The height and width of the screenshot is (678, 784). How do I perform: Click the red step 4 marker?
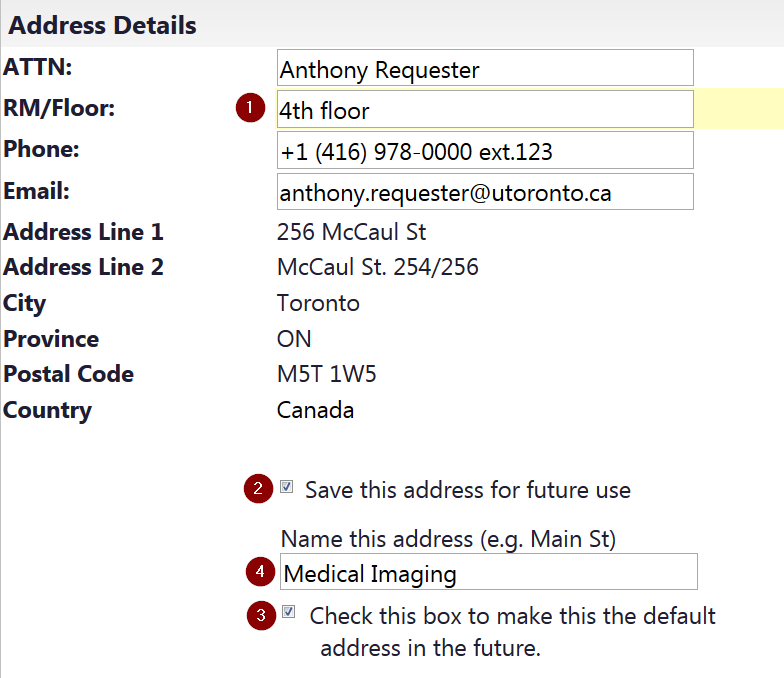tap(260, 572)
